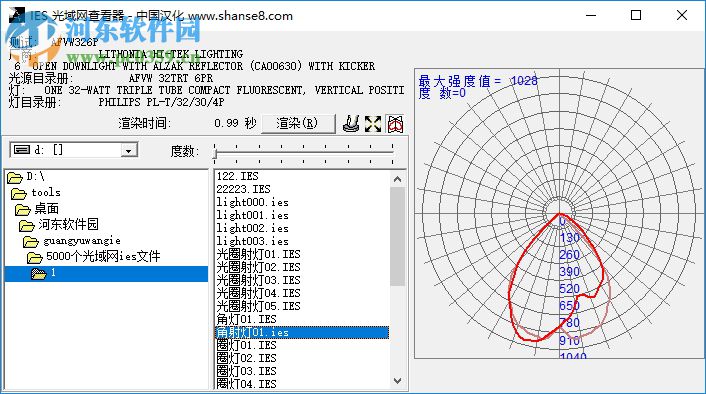Screen dimensions: 706x394
Task: Select file 光圈射灯03.IES
Action: [x=258, y=280]
